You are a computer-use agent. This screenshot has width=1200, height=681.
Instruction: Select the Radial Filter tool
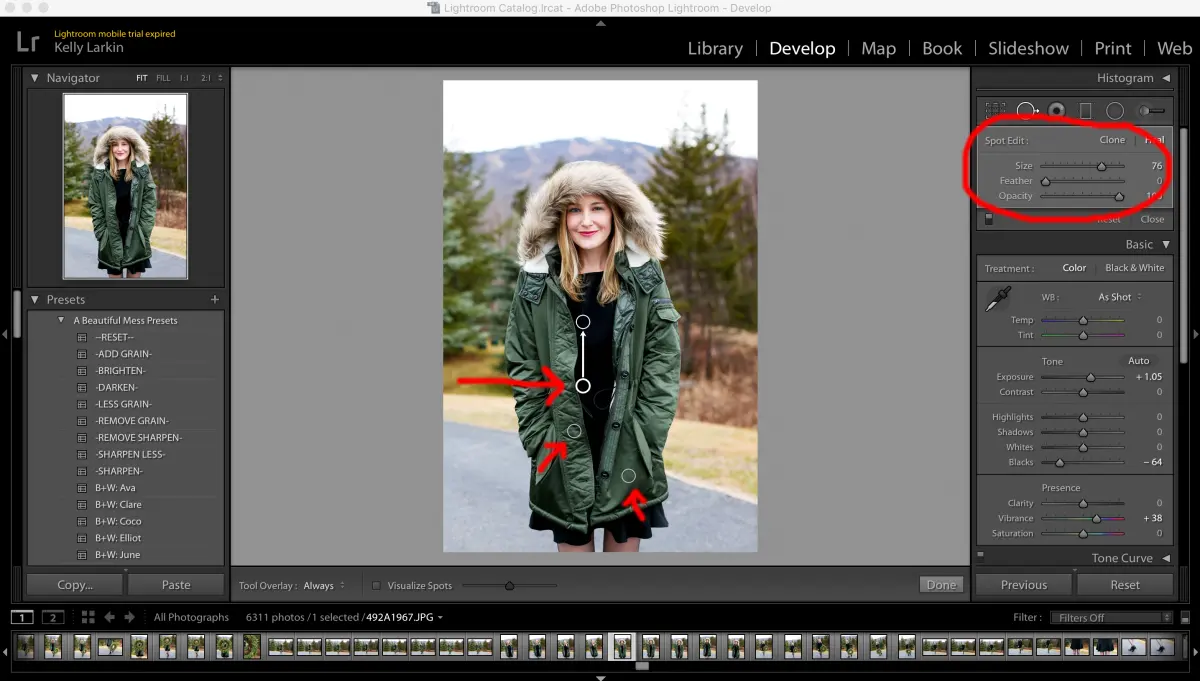pyautogui.click(x=1114, y=110)
